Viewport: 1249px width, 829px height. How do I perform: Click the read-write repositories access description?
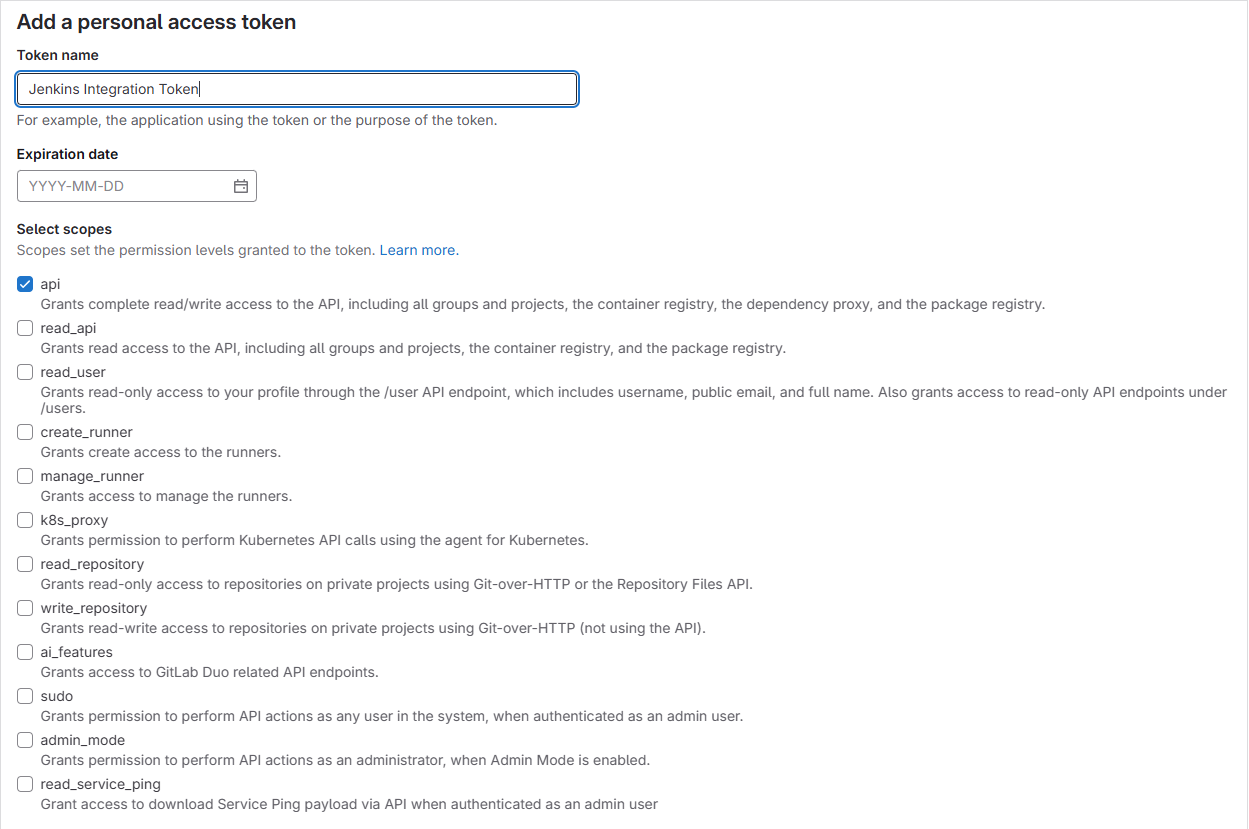(x=373, y=628)
